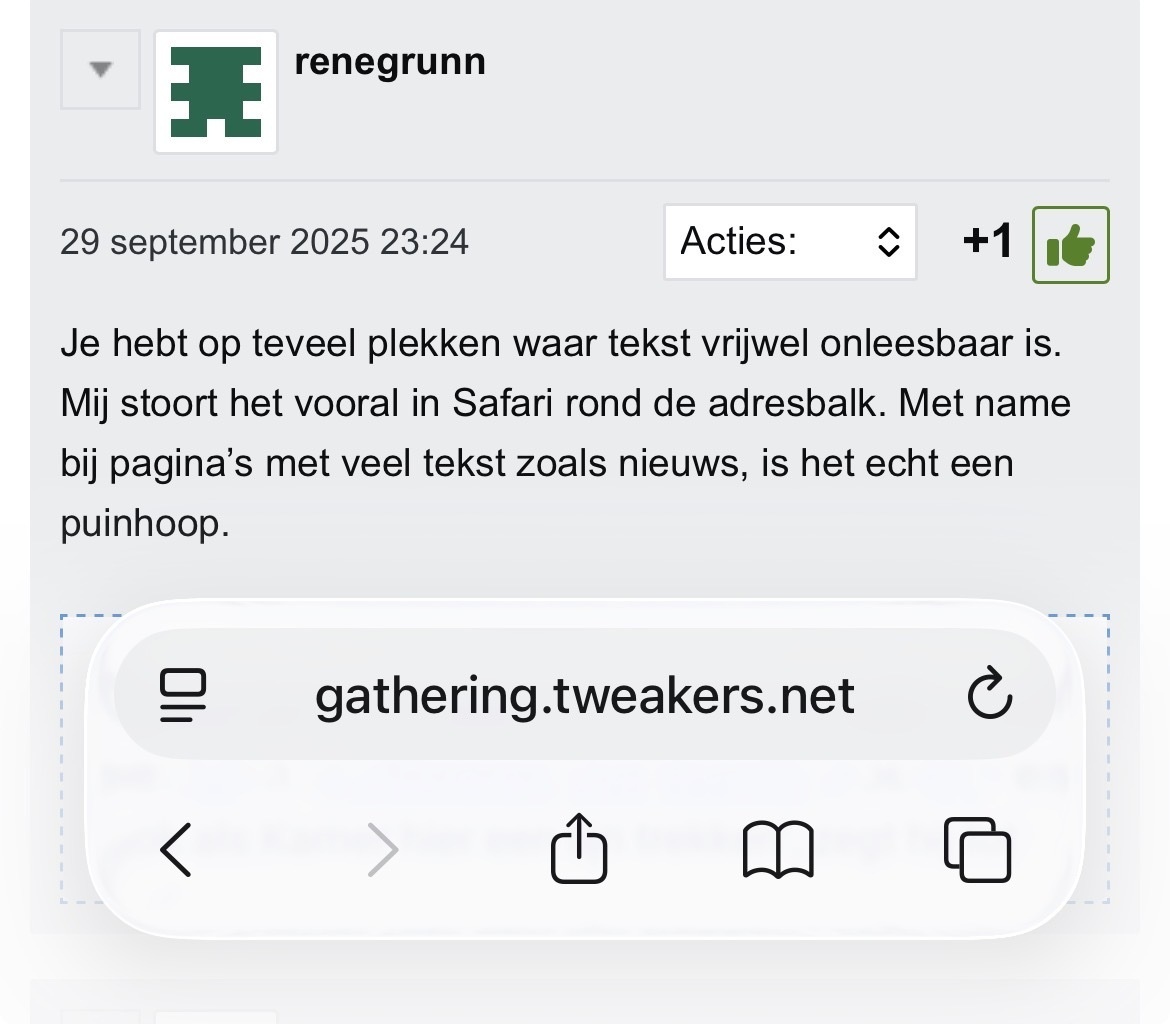The width and height of the screenshot is (1170, 1024).
Task: Select gathering.tweakers.net in the address bar
Action: 585,695
